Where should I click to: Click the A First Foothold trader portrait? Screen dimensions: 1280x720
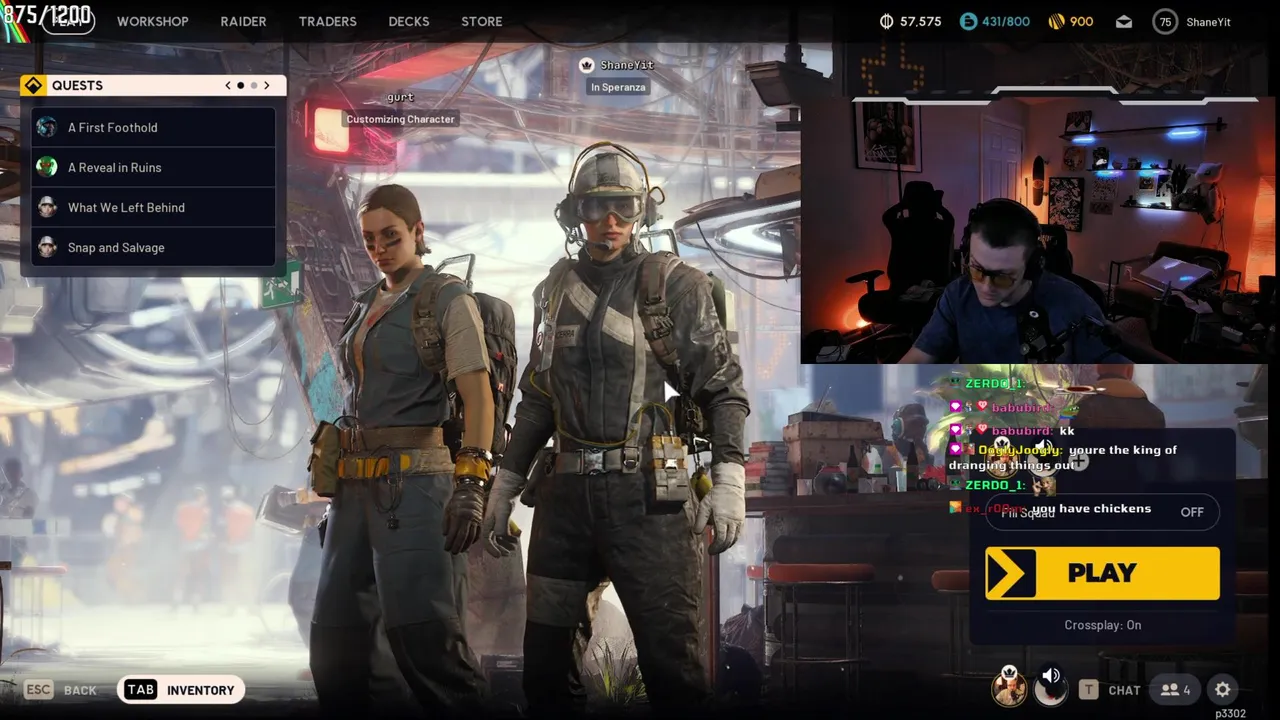click(47, 127)
